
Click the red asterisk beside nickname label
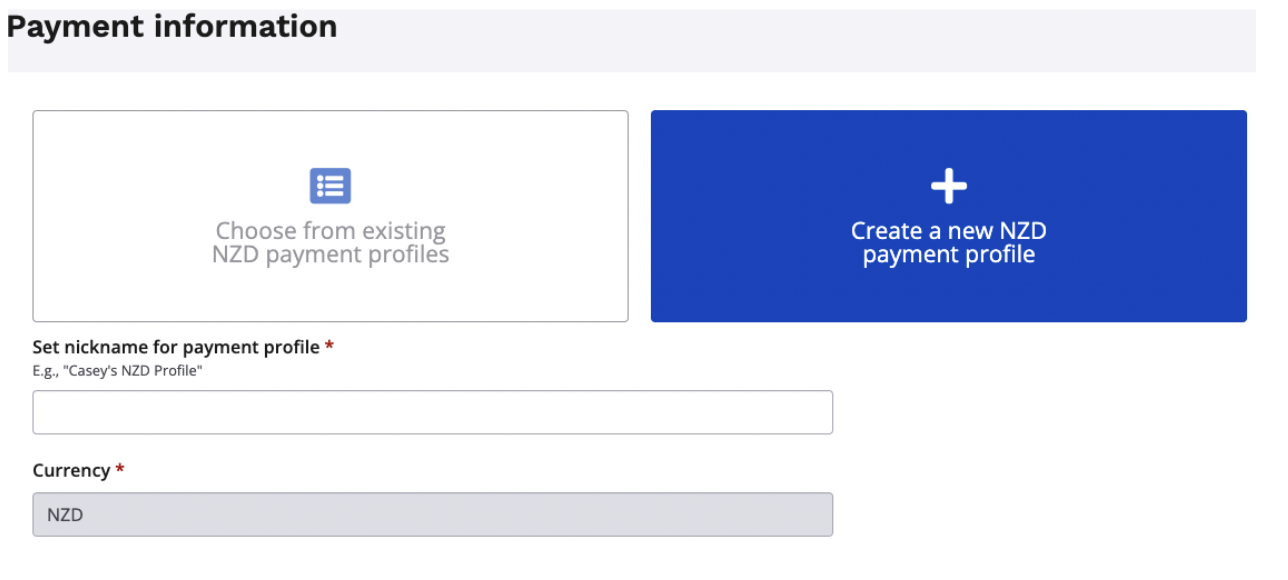[330, 347]
